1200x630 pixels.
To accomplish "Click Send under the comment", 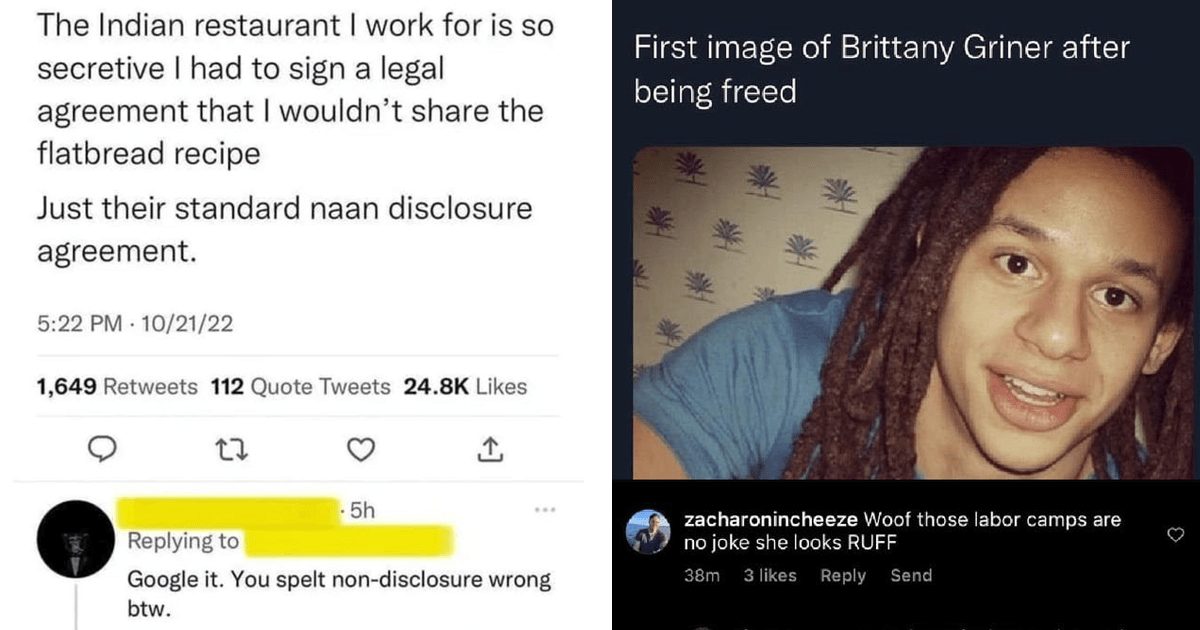I will (911, 575).
